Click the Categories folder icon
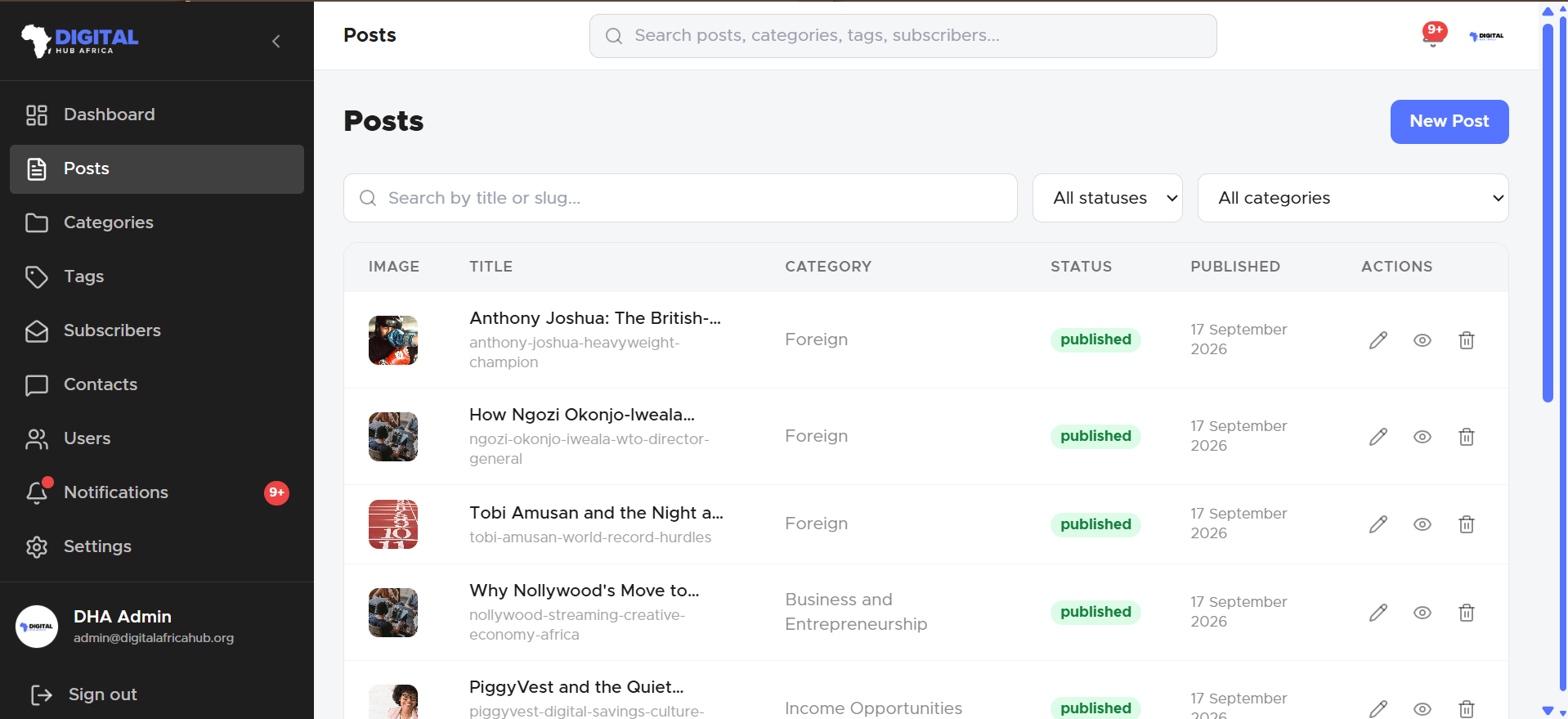1568x719 pixels. click(x=37, y=223)
